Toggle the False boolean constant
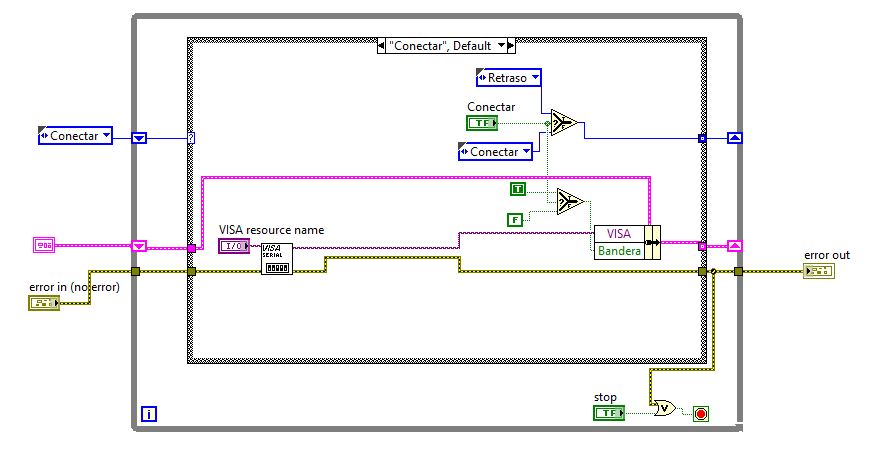The height and width of the screenshot is (463, 871). (x=515, y=220)
